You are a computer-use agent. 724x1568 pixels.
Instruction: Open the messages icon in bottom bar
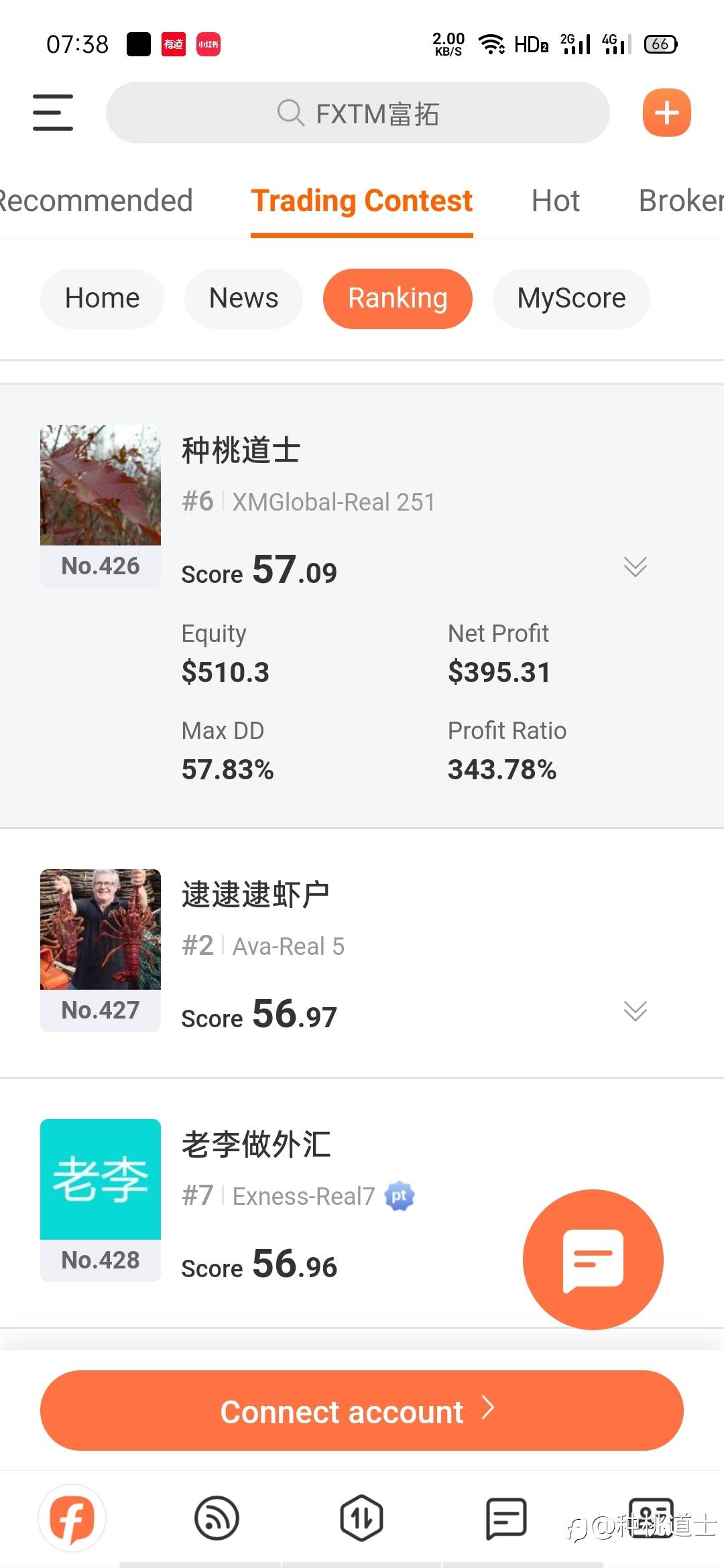[x=505, y=1518]
